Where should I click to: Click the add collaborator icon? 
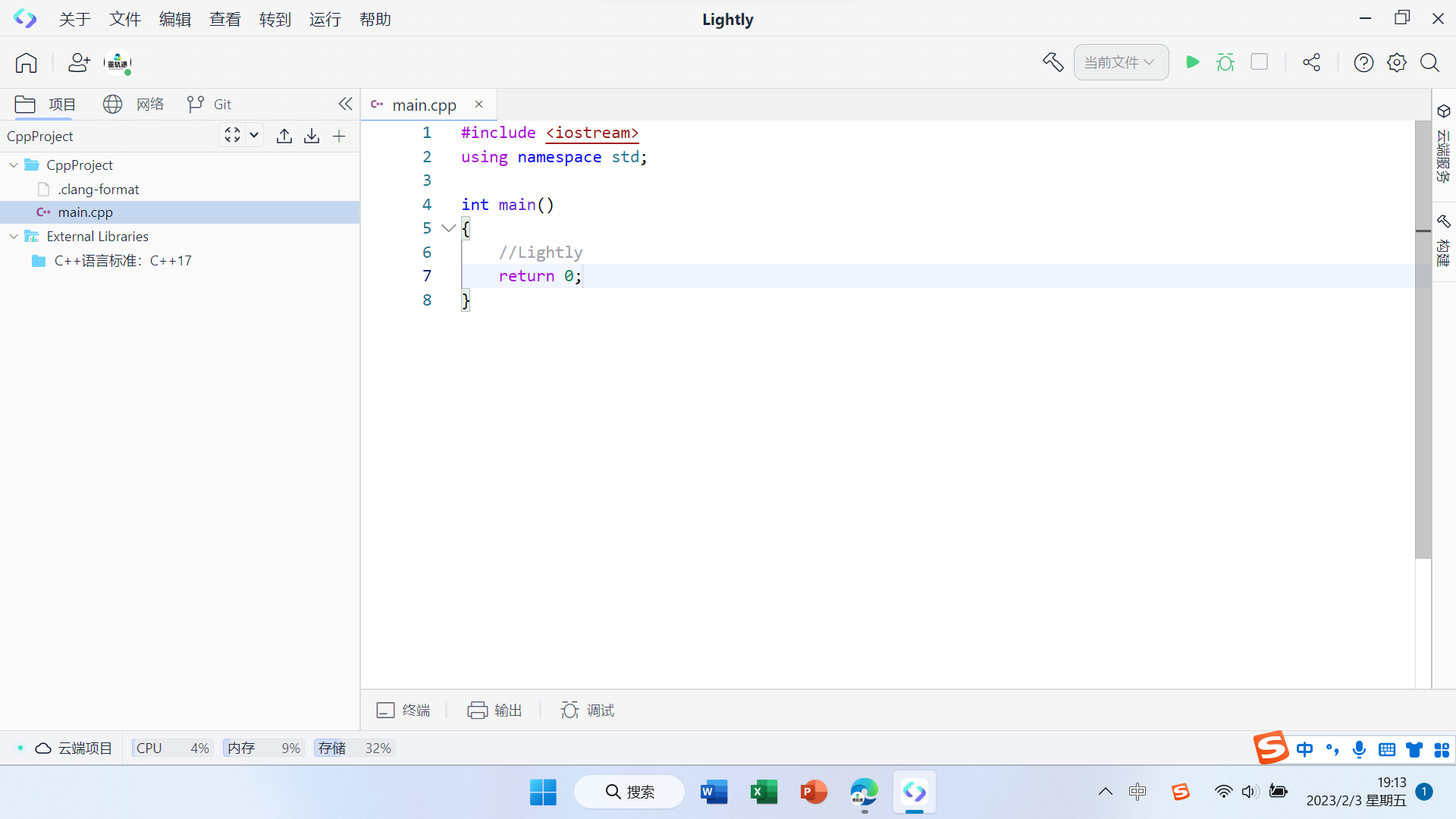[79, 62]
